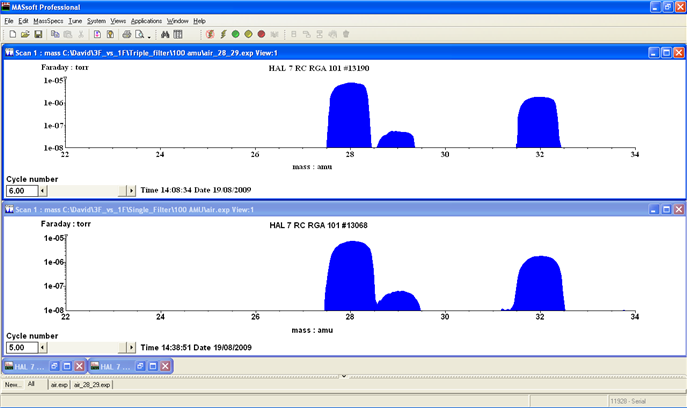
Task: Click the Print toolbar icon
Action: [126, 34]
